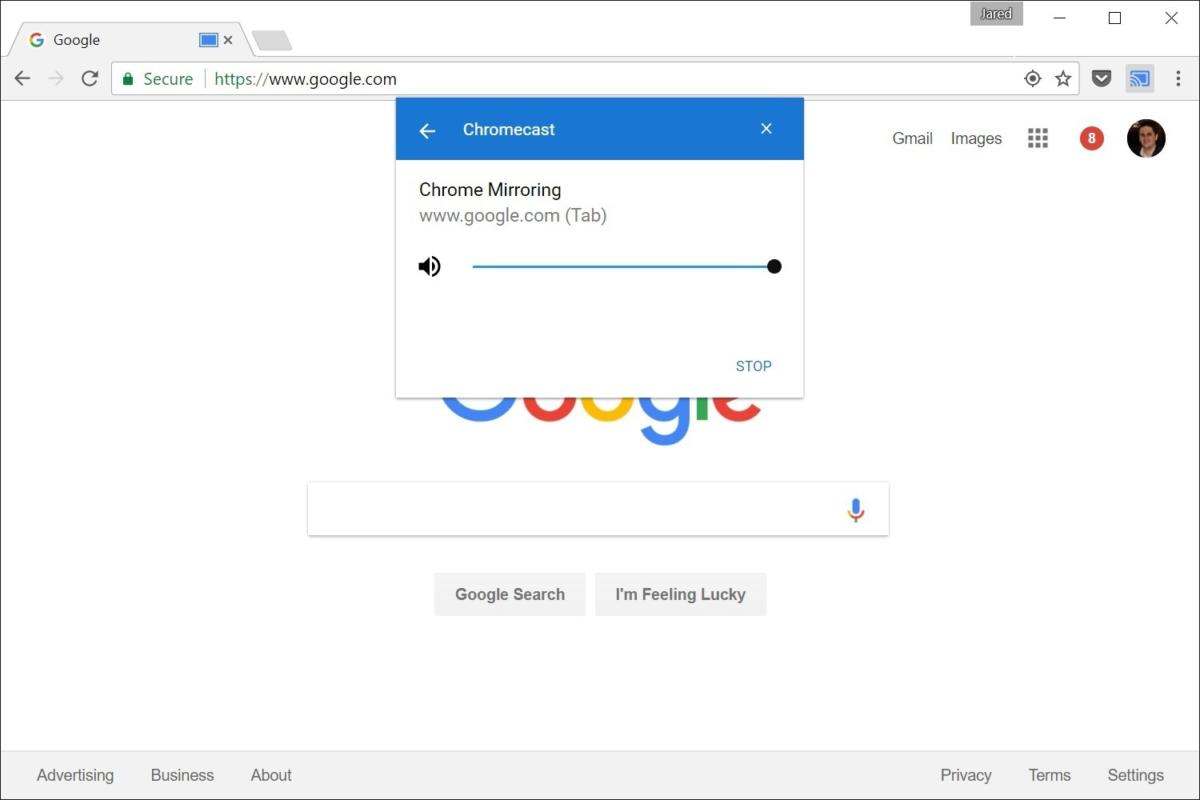Open the Privacy footer link
The width and height of the screenshot is (1200, 800).
(966, 775)
